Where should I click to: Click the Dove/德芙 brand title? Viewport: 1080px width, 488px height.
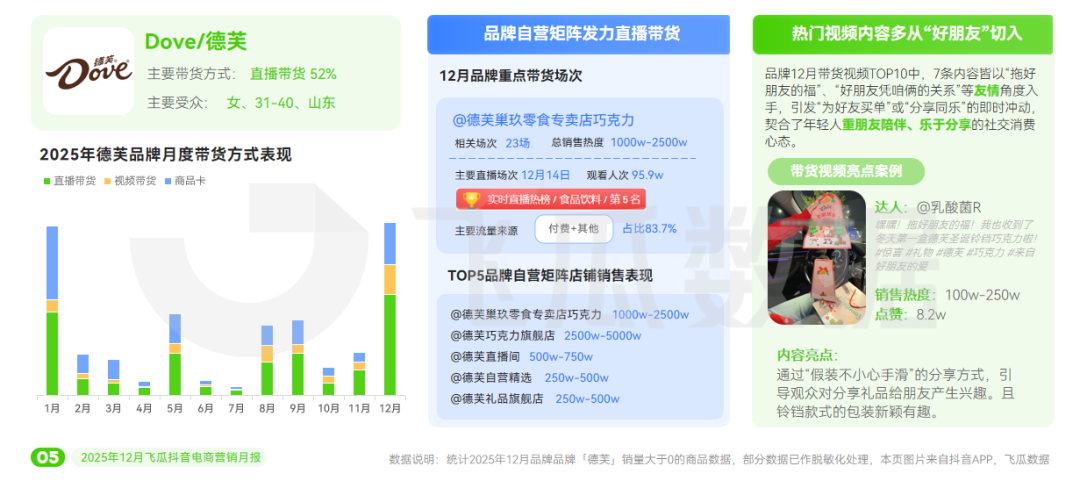click(196, 41)
